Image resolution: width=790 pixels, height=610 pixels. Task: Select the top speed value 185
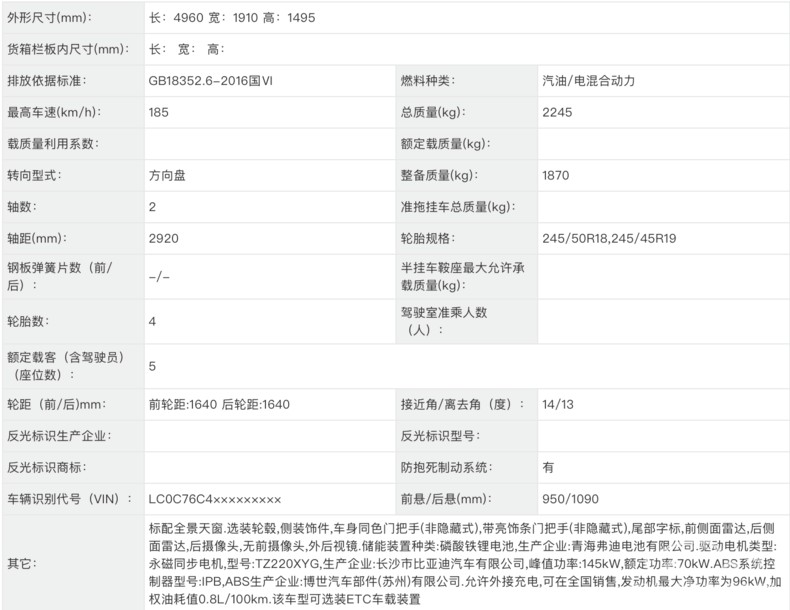point(159,112)
